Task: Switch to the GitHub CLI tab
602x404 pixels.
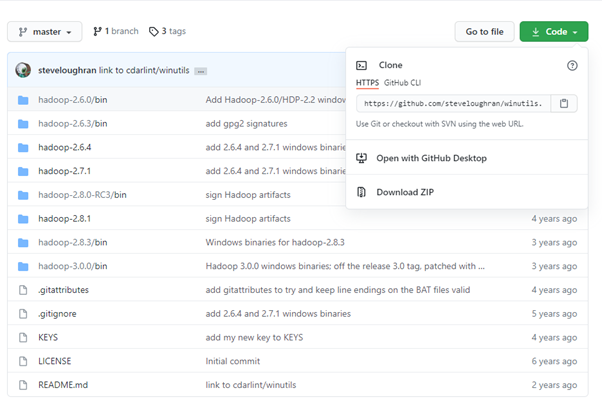Action: [402, 83]
